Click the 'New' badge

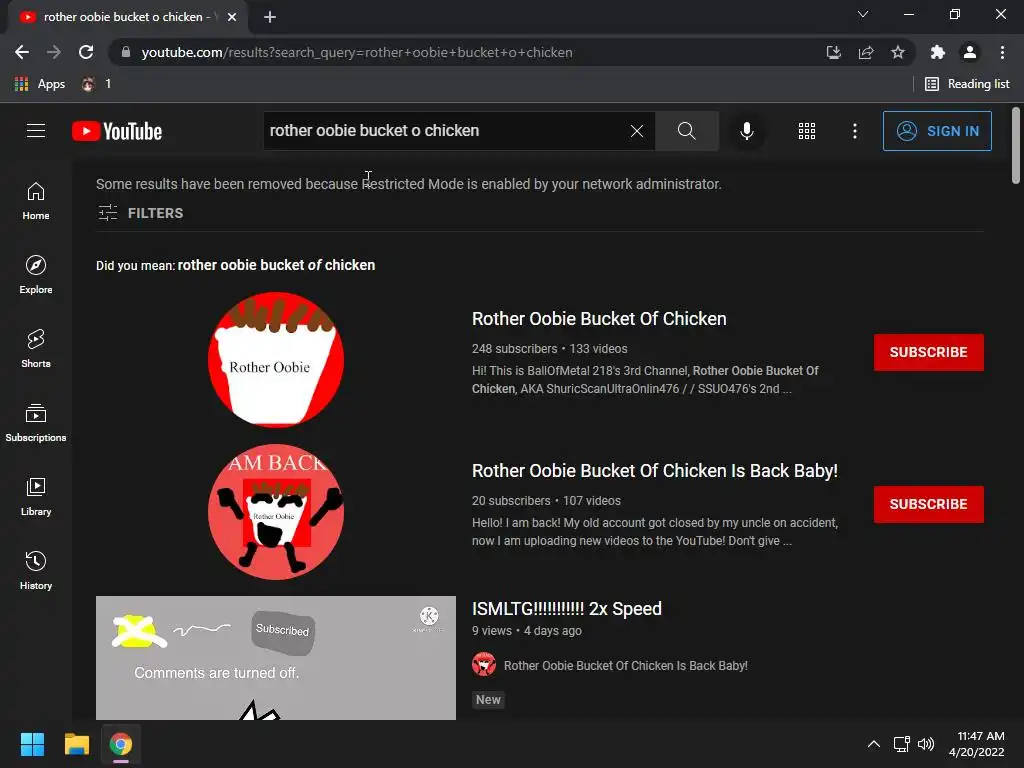point(488,699)
